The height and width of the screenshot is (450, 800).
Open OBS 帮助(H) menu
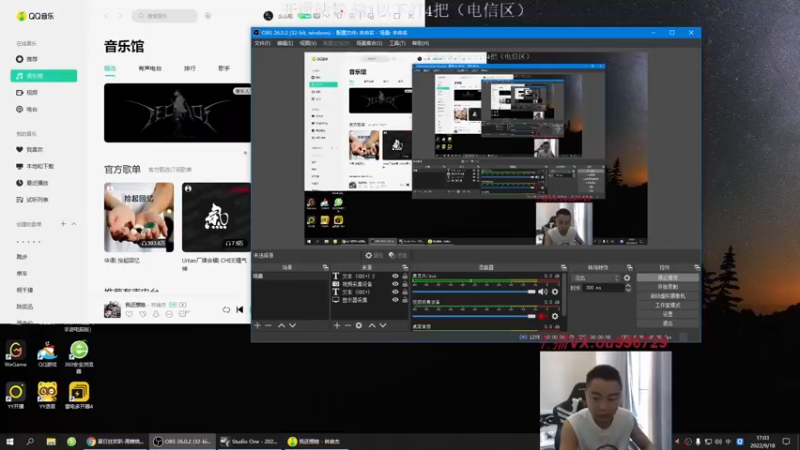(420, 43)
